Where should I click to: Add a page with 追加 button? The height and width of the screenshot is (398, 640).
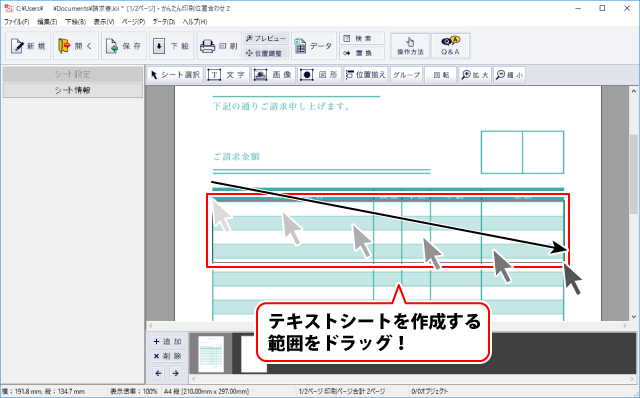coord(167,341)
